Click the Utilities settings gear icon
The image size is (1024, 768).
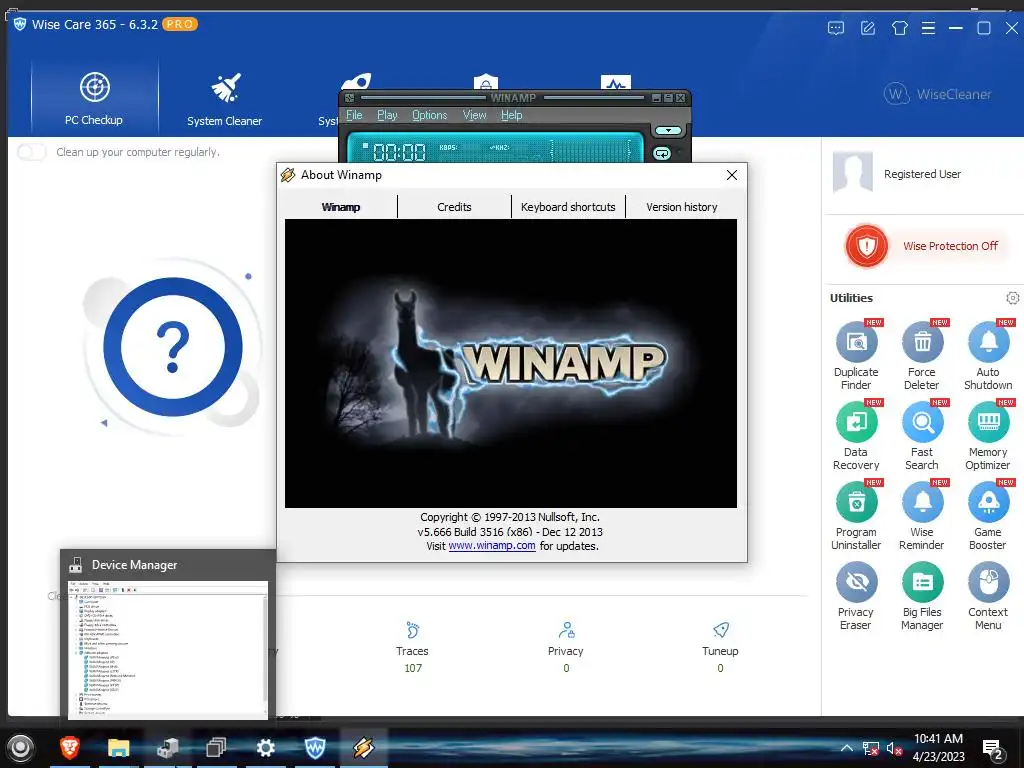[1012, 298]
